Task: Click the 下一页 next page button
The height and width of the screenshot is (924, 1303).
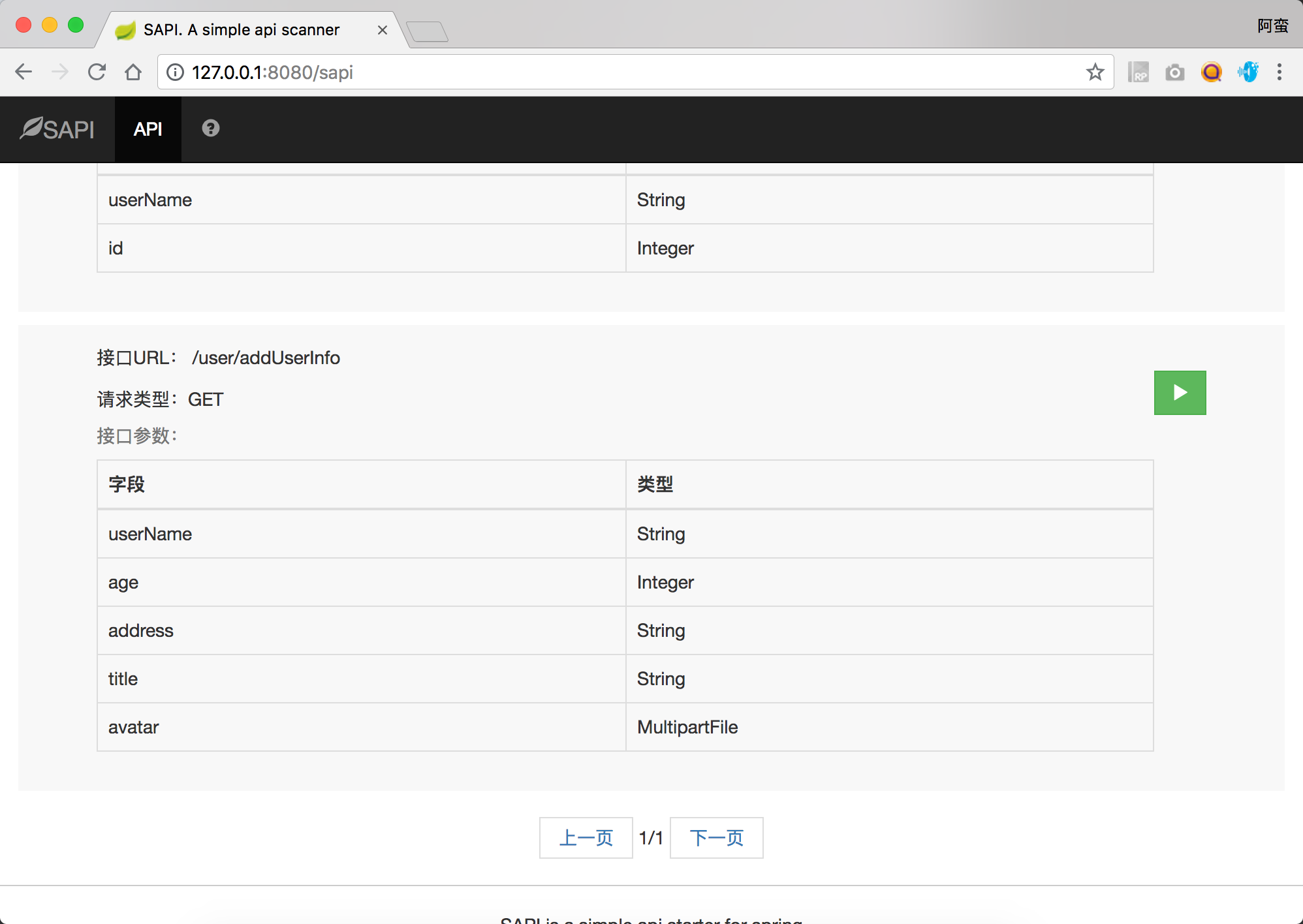Action: pyautogui.click(x=716, y=838)
